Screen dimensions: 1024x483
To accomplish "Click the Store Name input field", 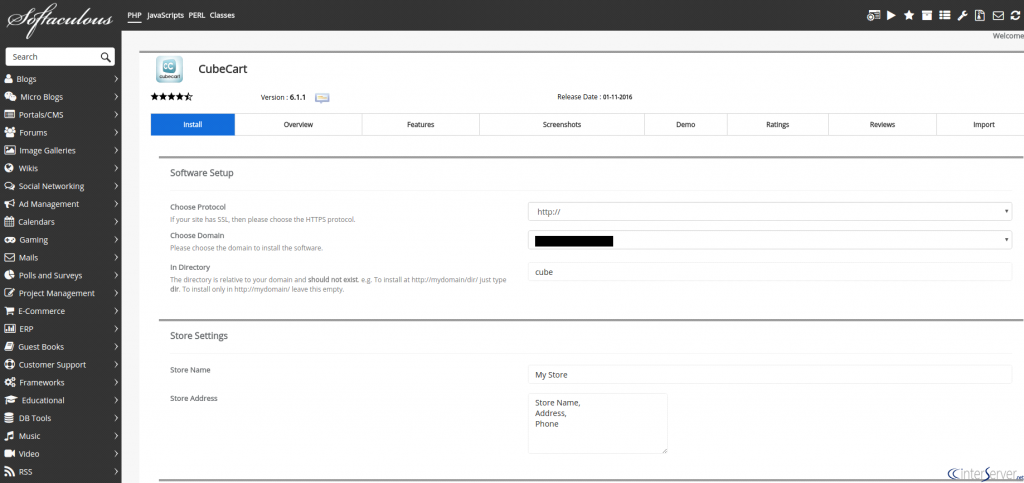I will click(x=770, y=375).
